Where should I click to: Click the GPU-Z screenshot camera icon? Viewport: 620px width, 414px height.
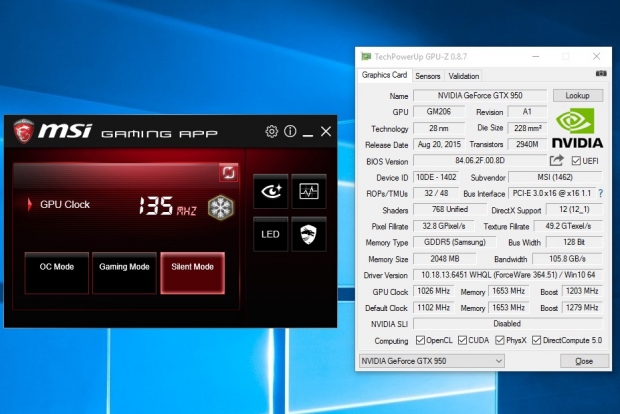pos(601,74)
